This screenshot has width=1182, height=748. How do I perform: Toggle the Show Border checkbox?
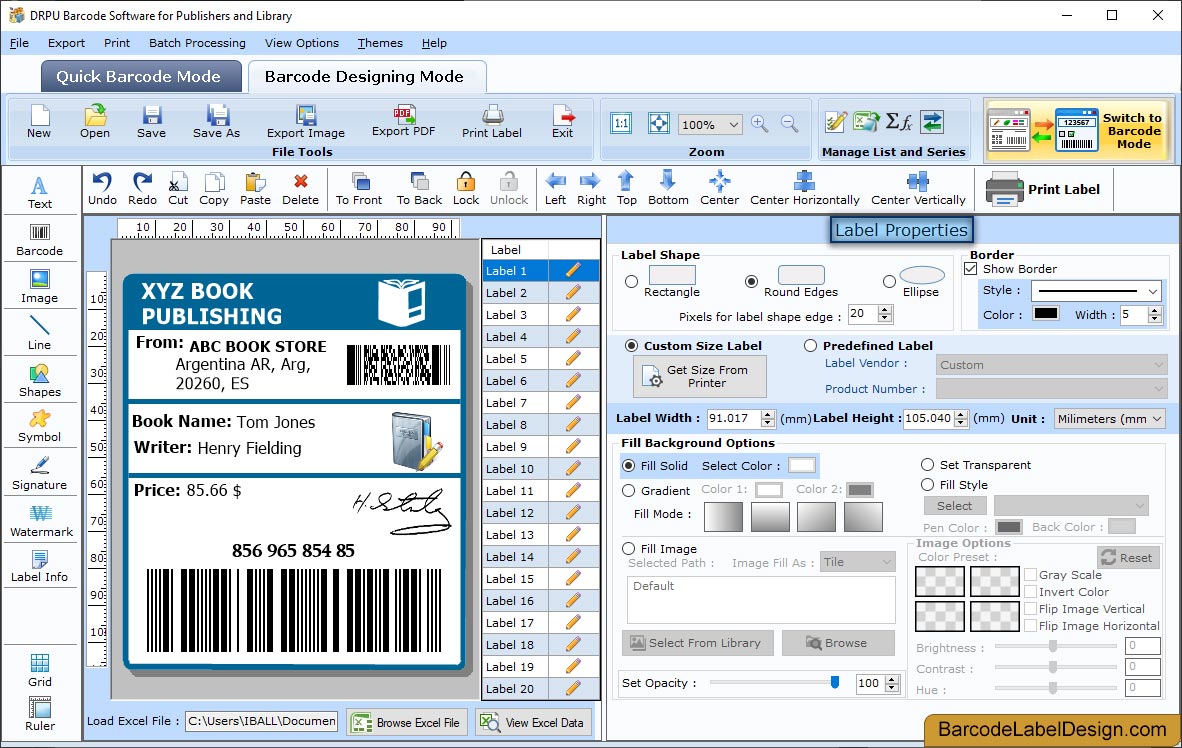[971, 268]
